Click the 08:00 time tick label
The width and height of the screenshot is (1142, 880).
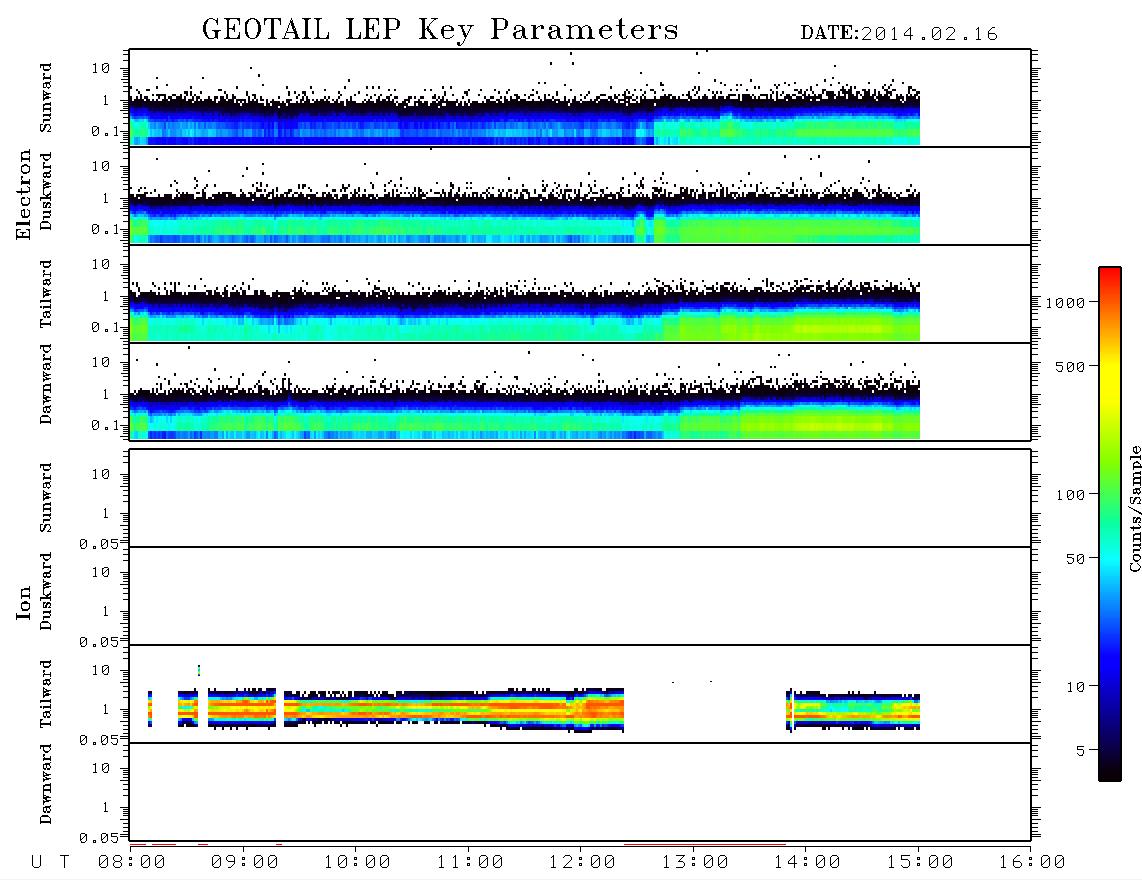(x=132, y=863)
